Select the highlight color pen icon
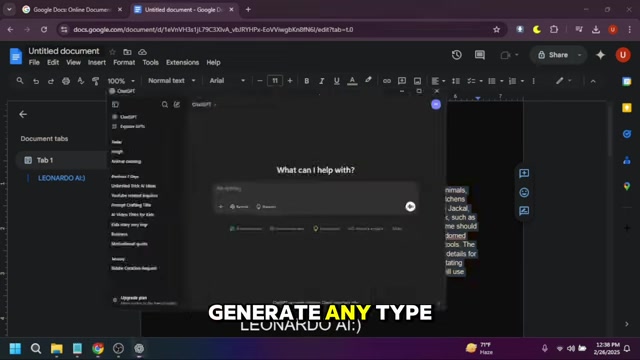640x360 pixels. pos(368,80)
